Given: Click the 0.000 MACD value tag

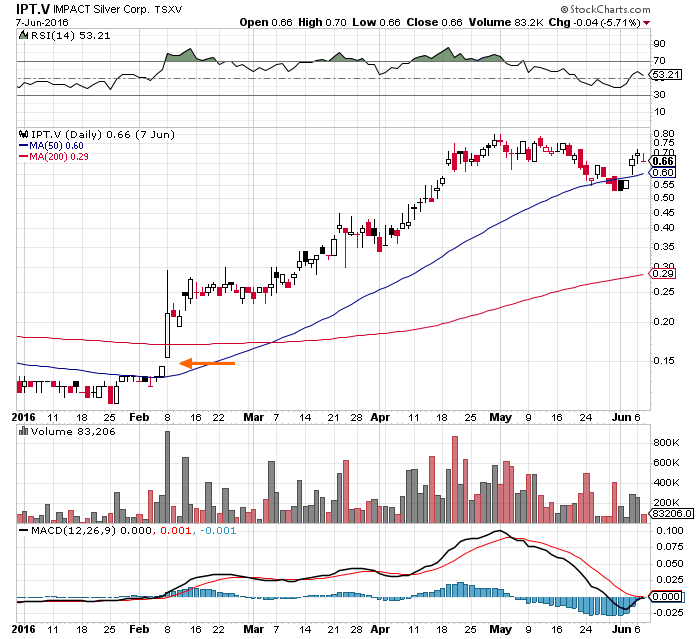Looking at the screenshot, I should 666,597.
